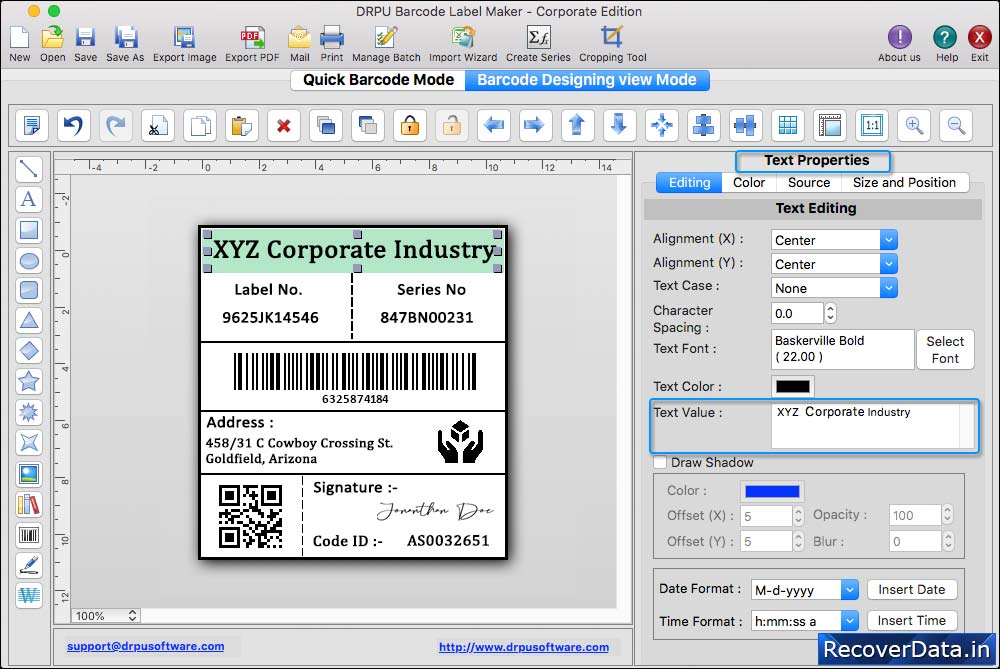
Task: Click the Undo arrow icon
Action: 73,125
